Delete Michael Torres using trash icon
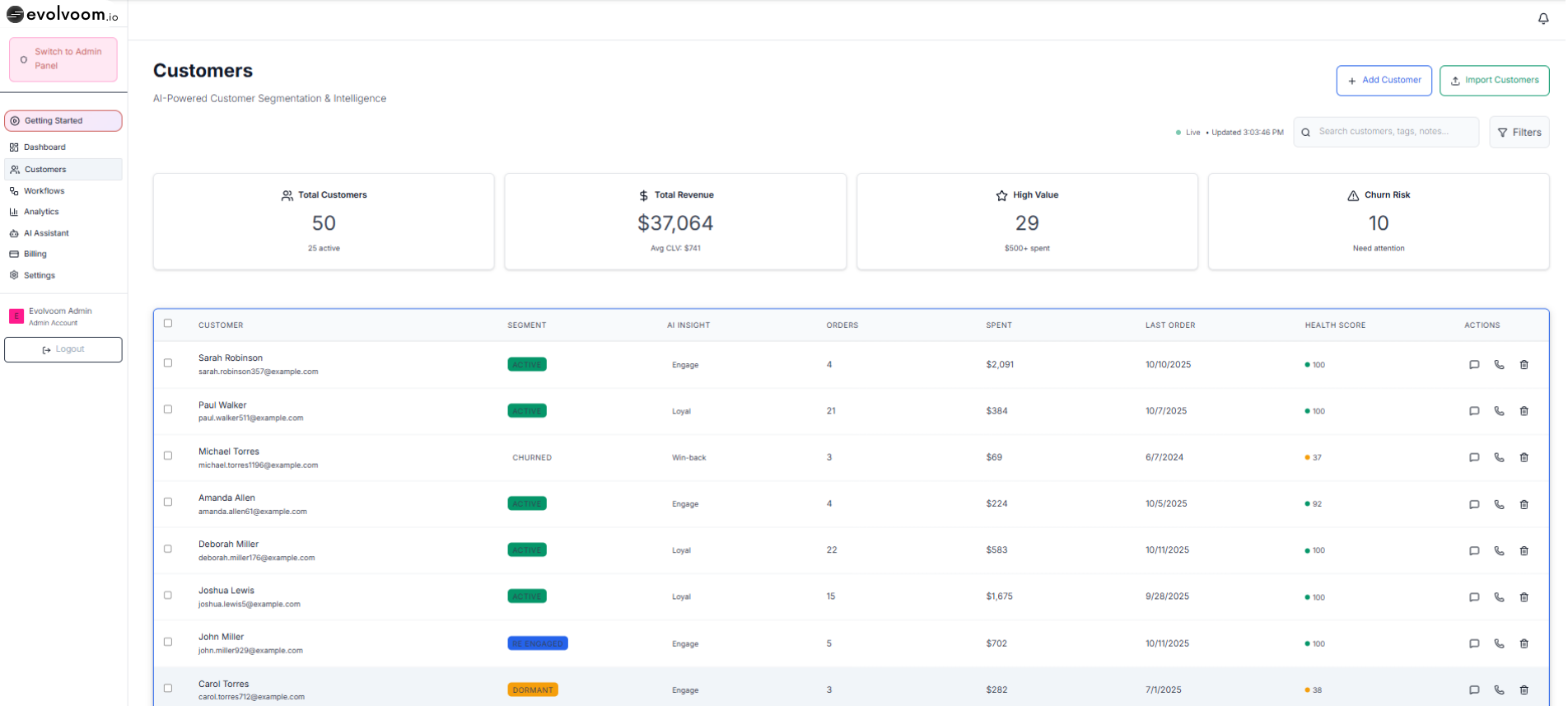1568x706 pixels. tap(1524, 457)
